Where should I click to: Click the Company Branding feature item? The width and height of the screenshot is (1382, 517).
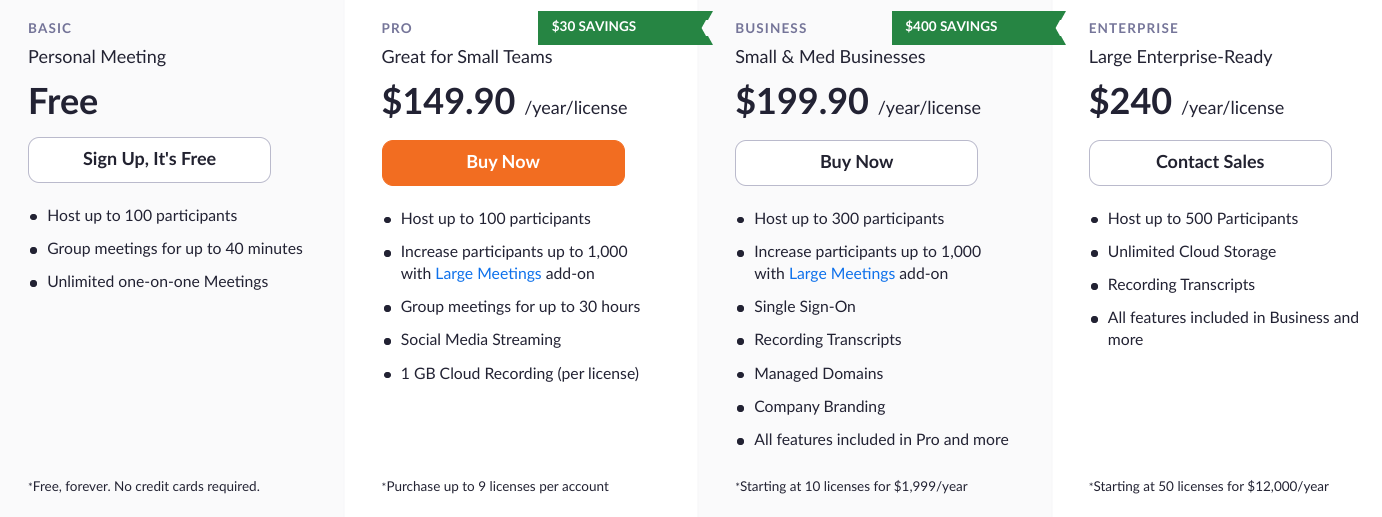pyautogui.click(x=820, y=407)
